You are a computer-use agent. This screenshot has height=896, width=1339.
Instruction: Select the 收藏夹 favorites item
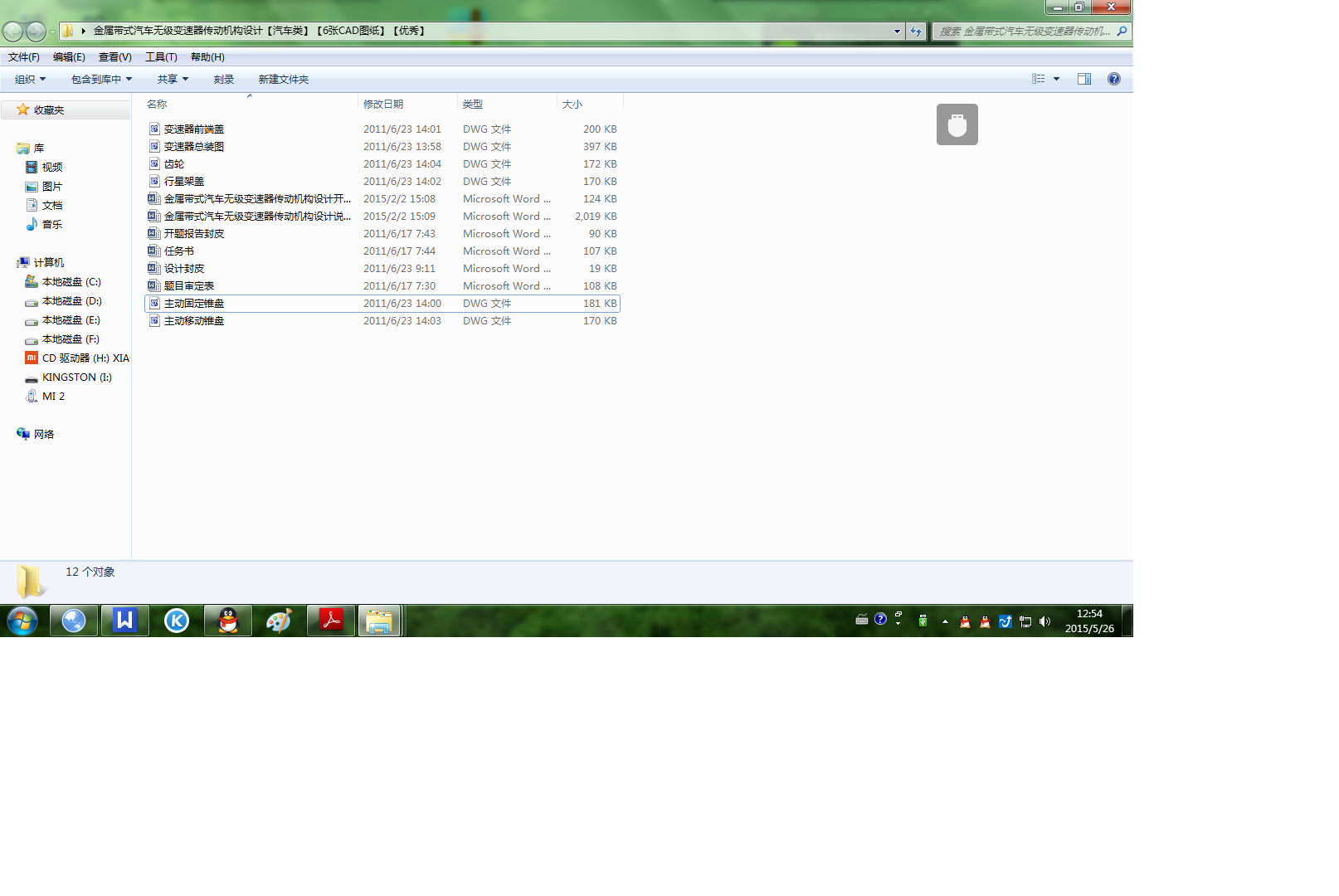pyautogui.click(x=66, y=110)
